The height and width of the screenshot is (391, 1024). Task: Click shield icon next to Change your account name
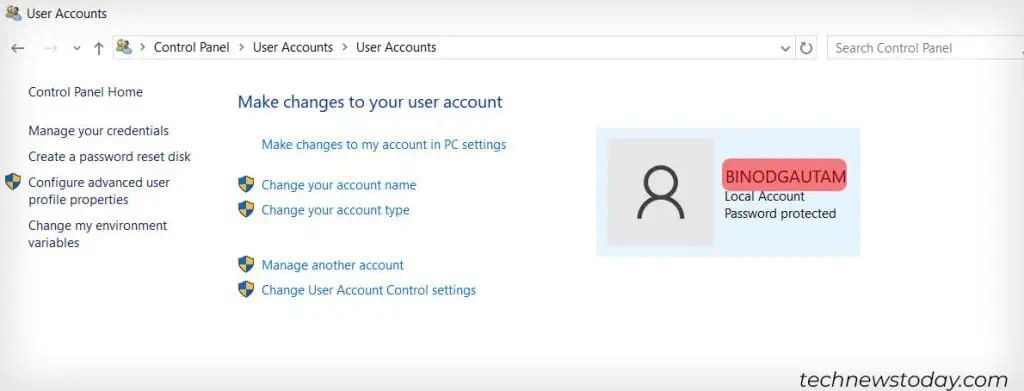pyautogui.click(x=246, y=184)
